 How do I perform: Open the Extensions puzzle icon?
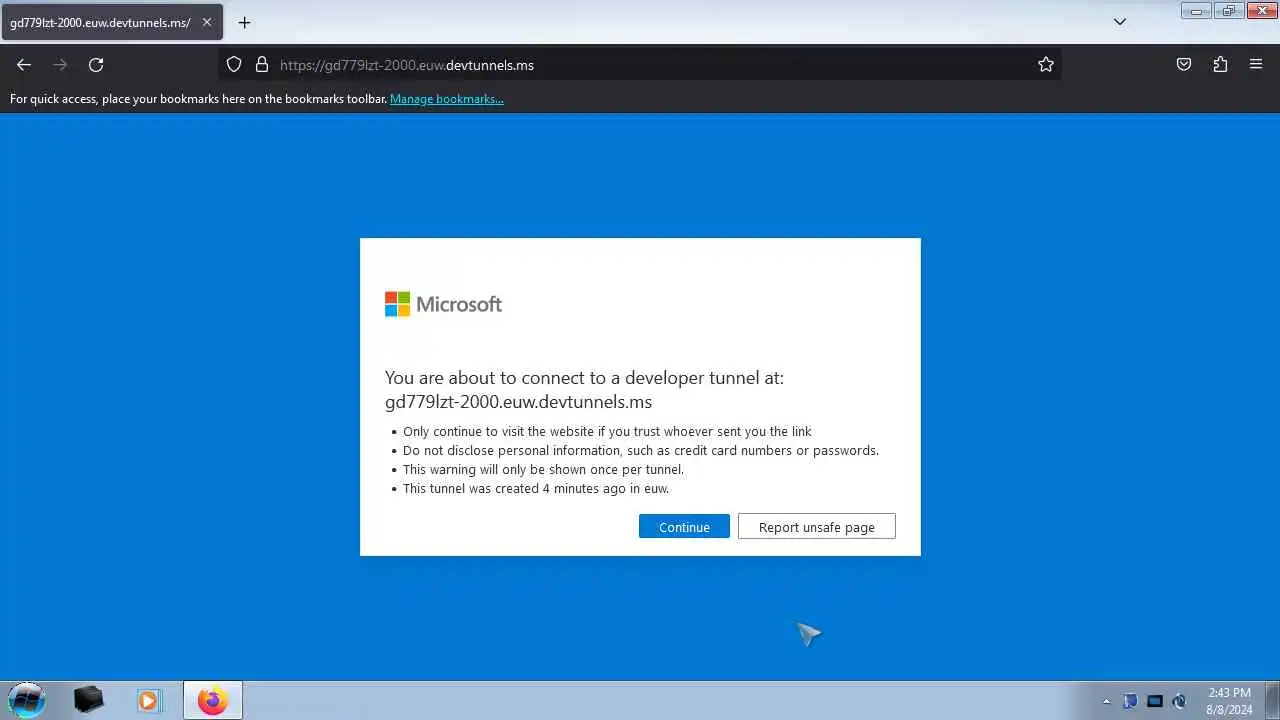coord(1220,65)
